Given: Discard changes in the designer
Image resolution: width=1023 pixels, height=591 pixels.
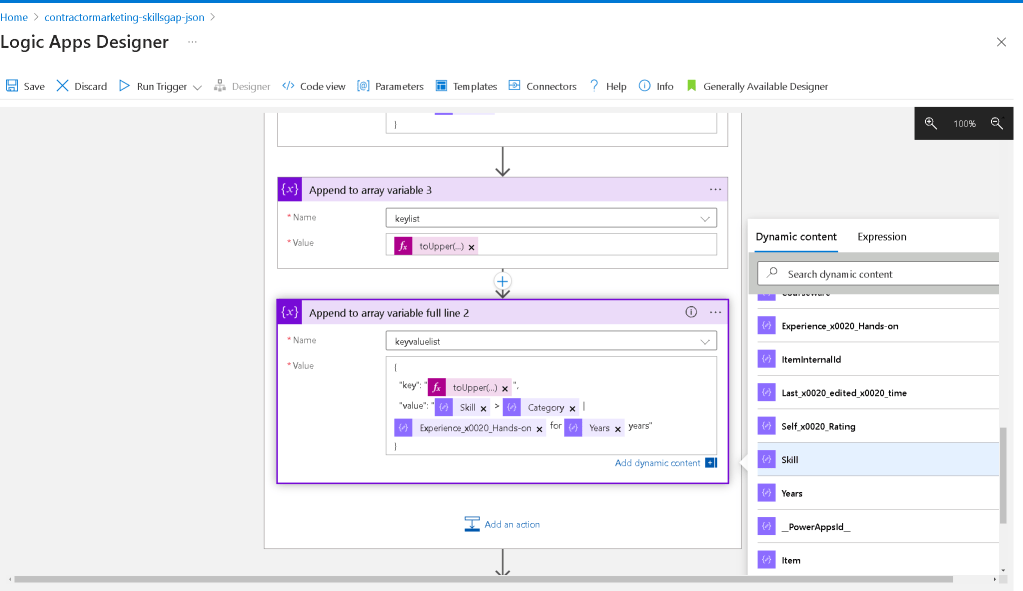Looking at the screenshot, I should (x=82, y=86).
